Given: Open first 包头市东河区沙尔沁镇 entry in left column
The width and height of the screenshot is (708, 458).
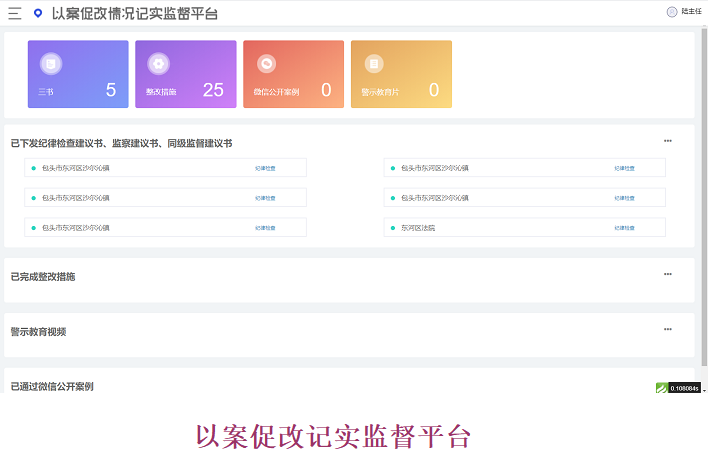Looking at the screenshot, I should (x=76, y=168).
